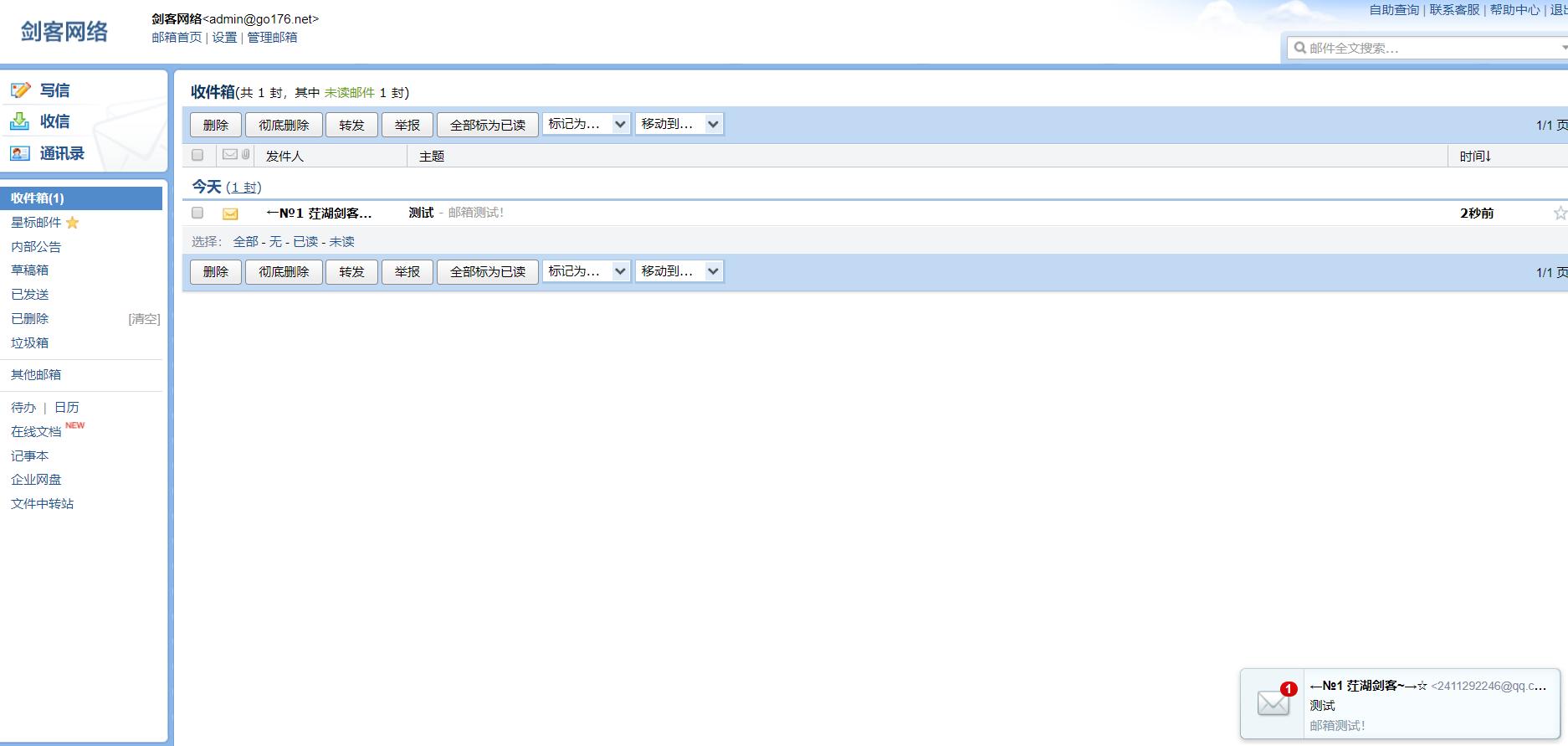The height and width of the screenshot is (746, 1568).
Task: Star the 测试 email
Action: tap(1560, 214)
